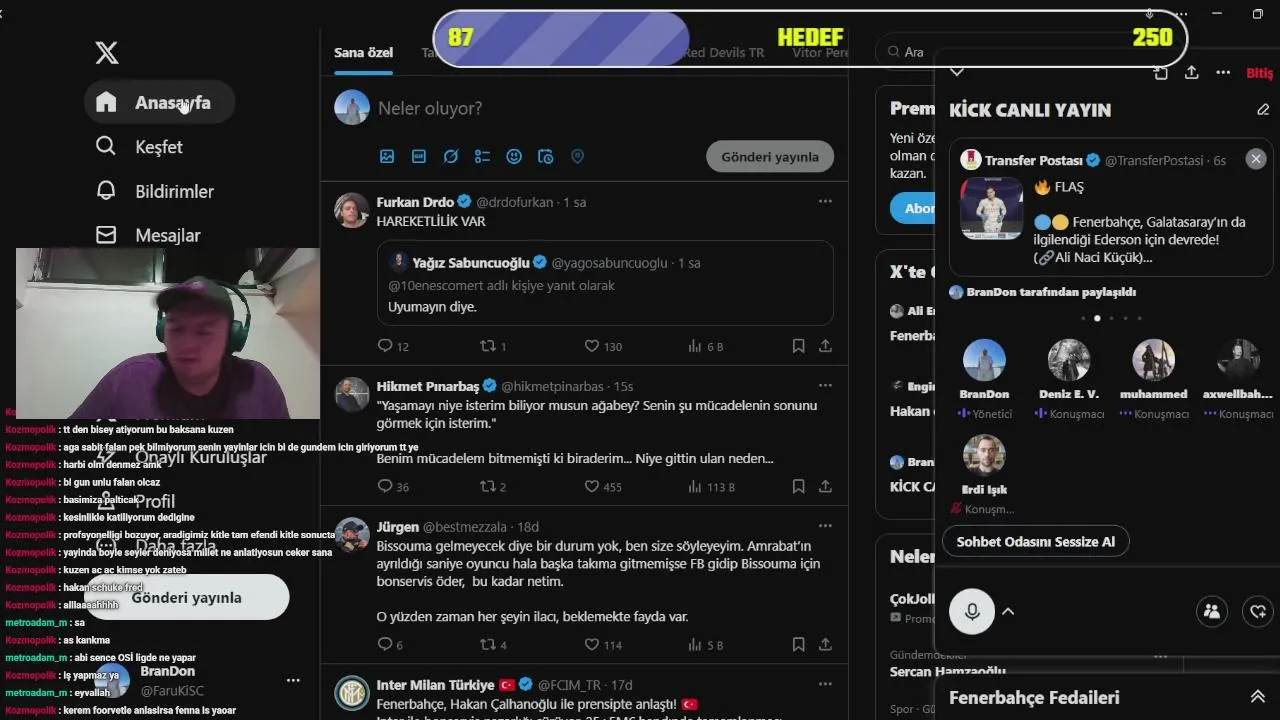1280x720 pixels.
Task: Tag a location in the new post
Action: point(577,156)
